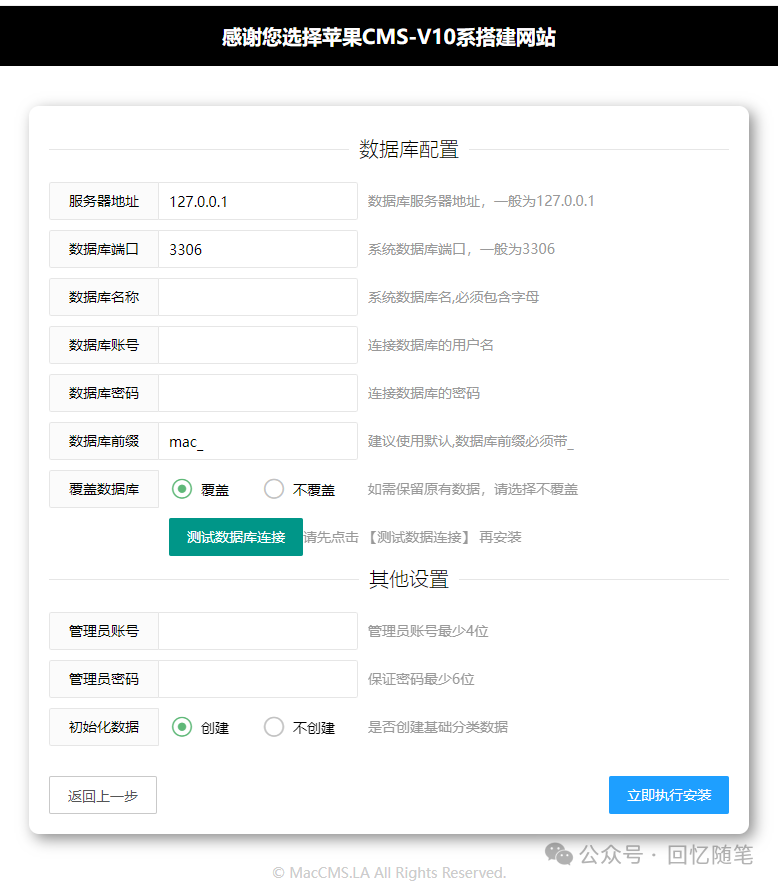Screen dimensions: 778x885
Task: Click the hint 请先点击【测试数据连接】再安装
Action: 412,537
